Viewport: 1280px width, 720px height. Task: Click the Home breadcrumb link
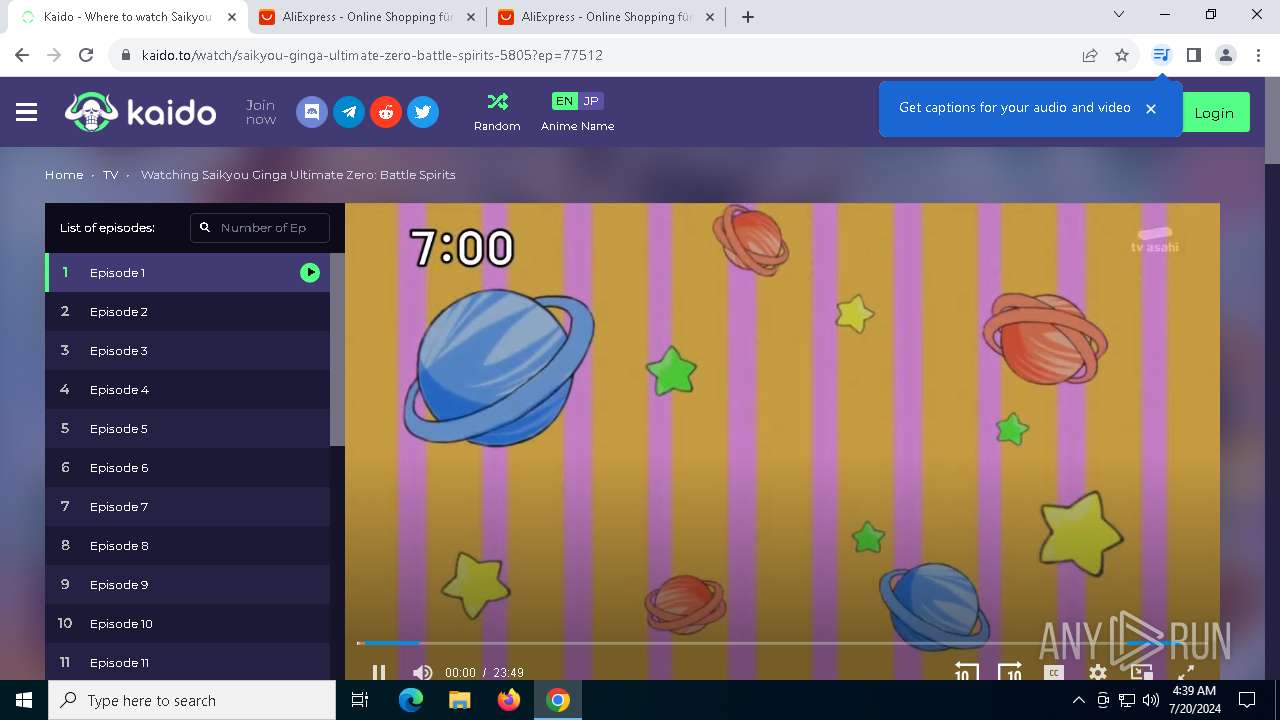pos(64,175)
